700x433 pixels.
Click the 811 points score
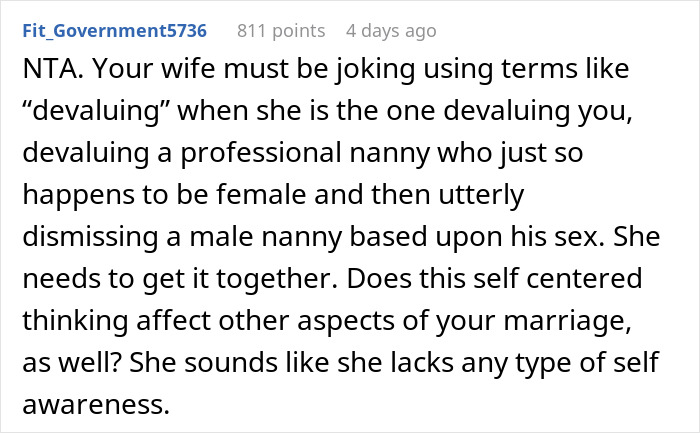point(279,31)
